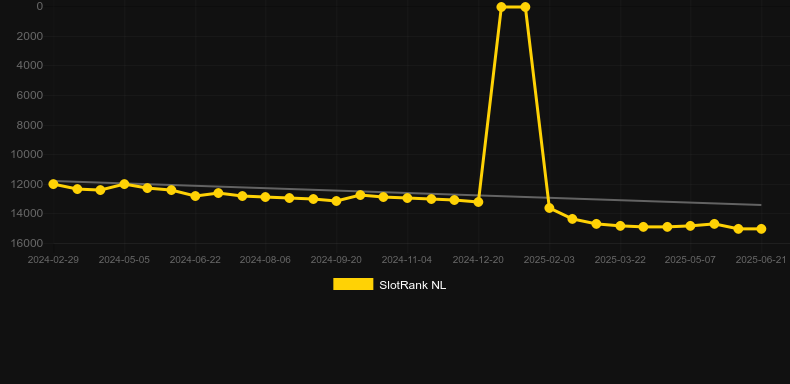
Task: Click the second peak data point near rank 0
Action: coord(525,7)
